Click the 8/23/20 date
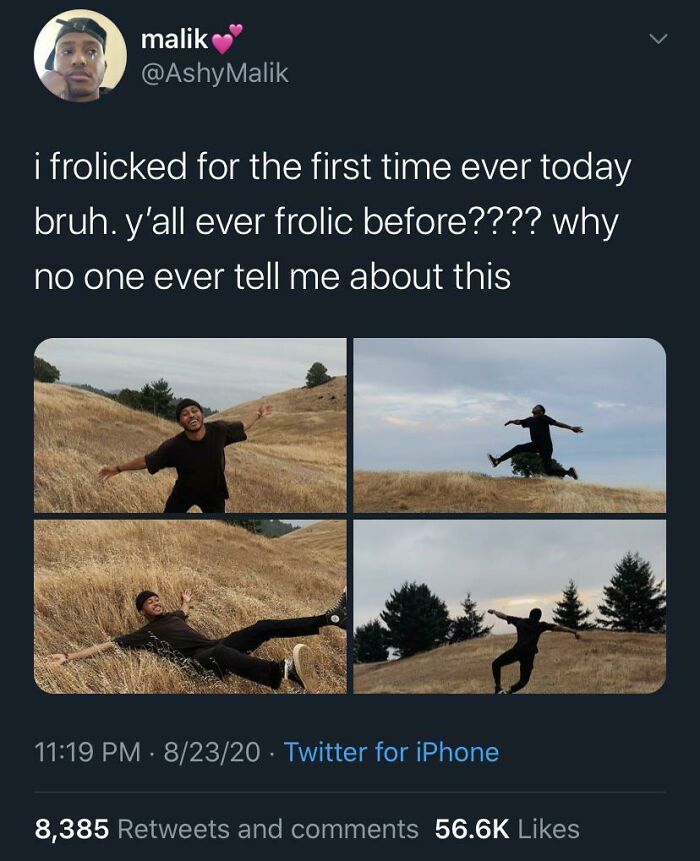The image size is (700, 861). [x=215, y=752]
